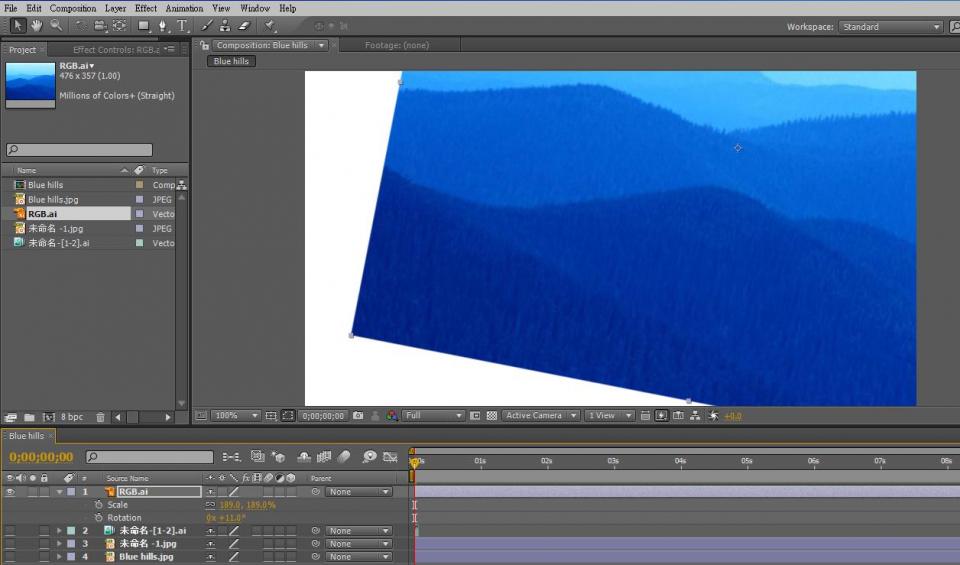Hide the RGB.ai layer with eye toggle
960x565 pixels.
click(x=10, y=492)
